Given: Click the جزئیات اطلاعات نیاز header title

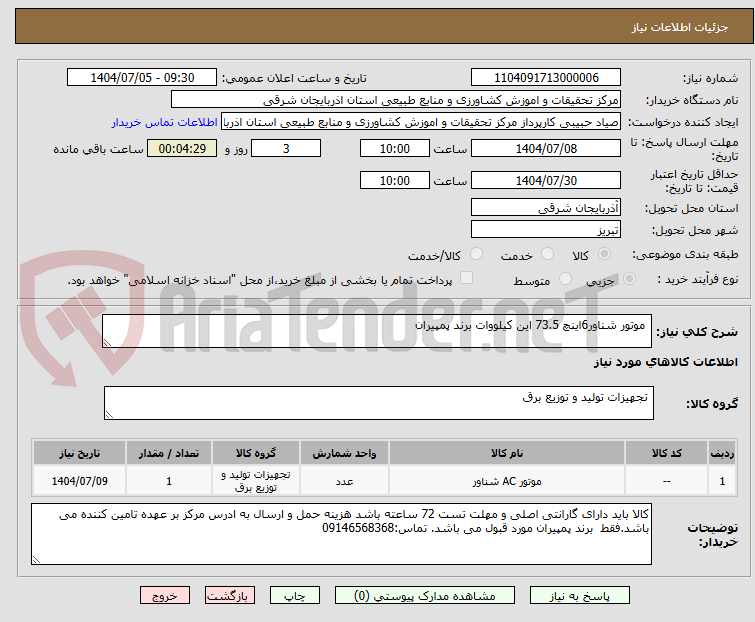Looking at the screenshot, I should (x=679, y=27).
